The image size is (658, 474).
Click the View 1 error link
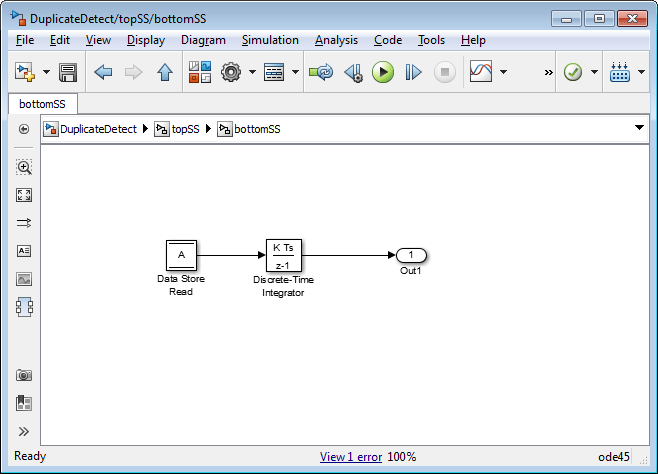[x=351, y=457]
